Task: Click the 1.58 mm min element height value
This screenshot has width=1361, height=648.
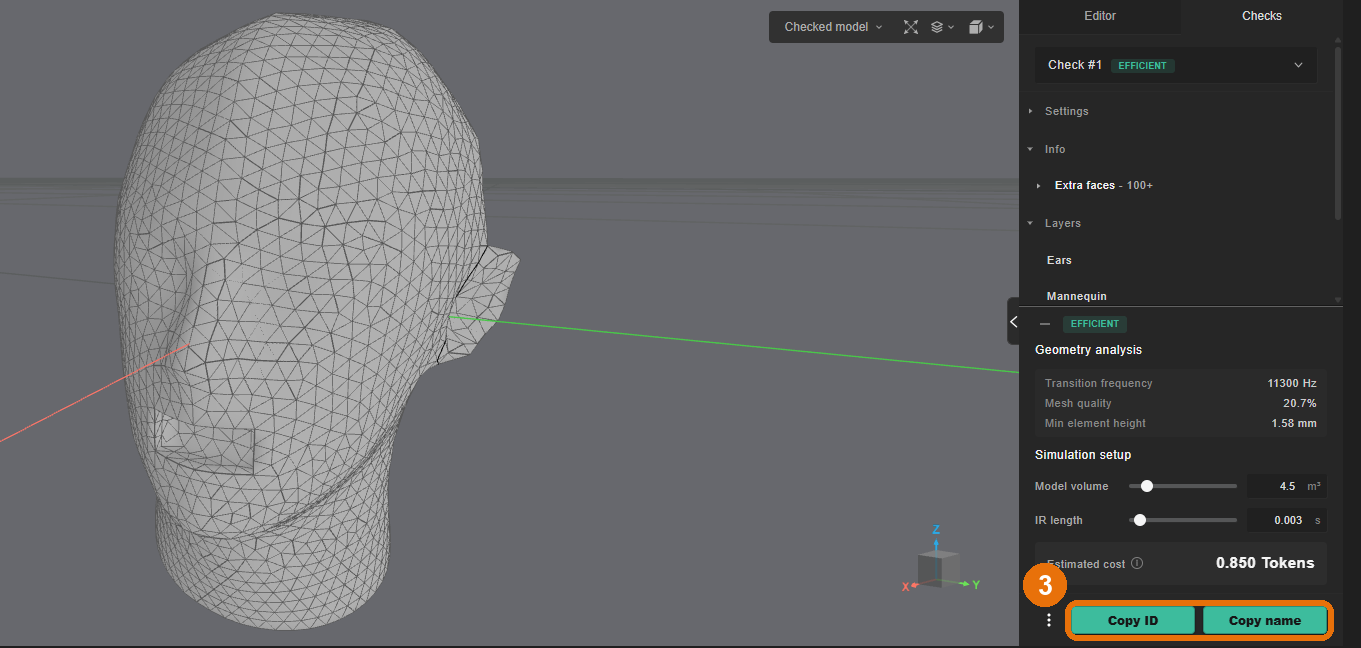Action: tap(1294, 423)
